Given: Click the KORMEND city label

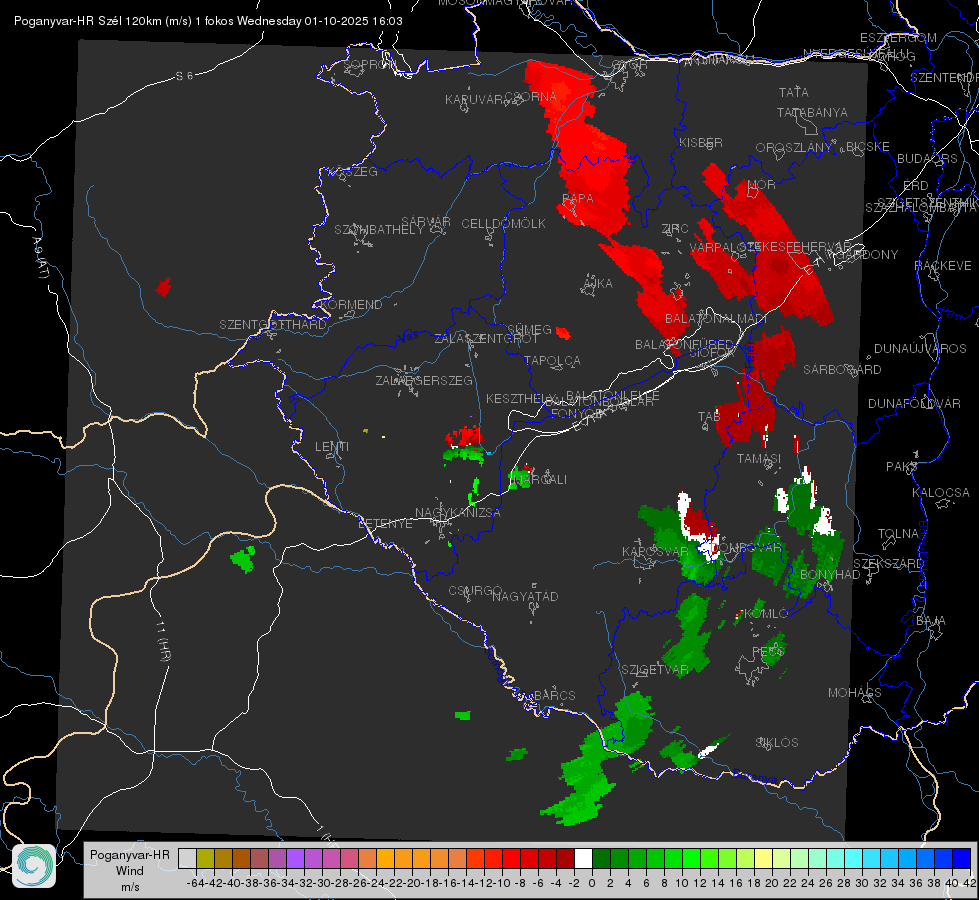Looking at the screenshot, I should click(350, 305).
